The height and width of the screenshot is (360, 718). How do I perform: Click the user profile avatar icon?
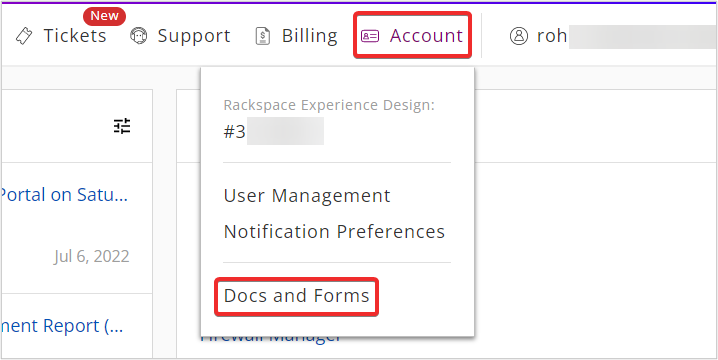coord(519,36)
